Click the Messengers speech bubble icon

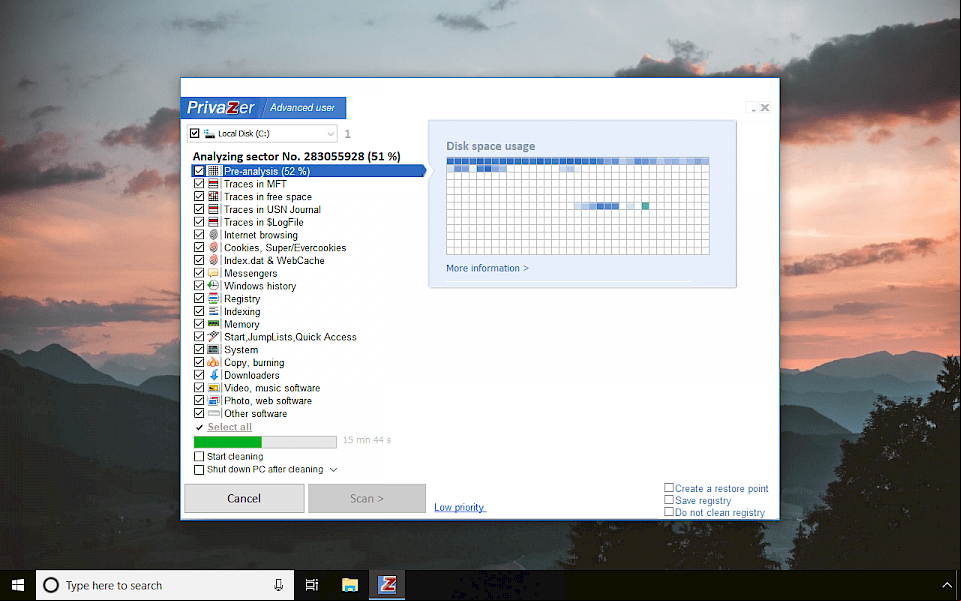click(x=213, y=273)
